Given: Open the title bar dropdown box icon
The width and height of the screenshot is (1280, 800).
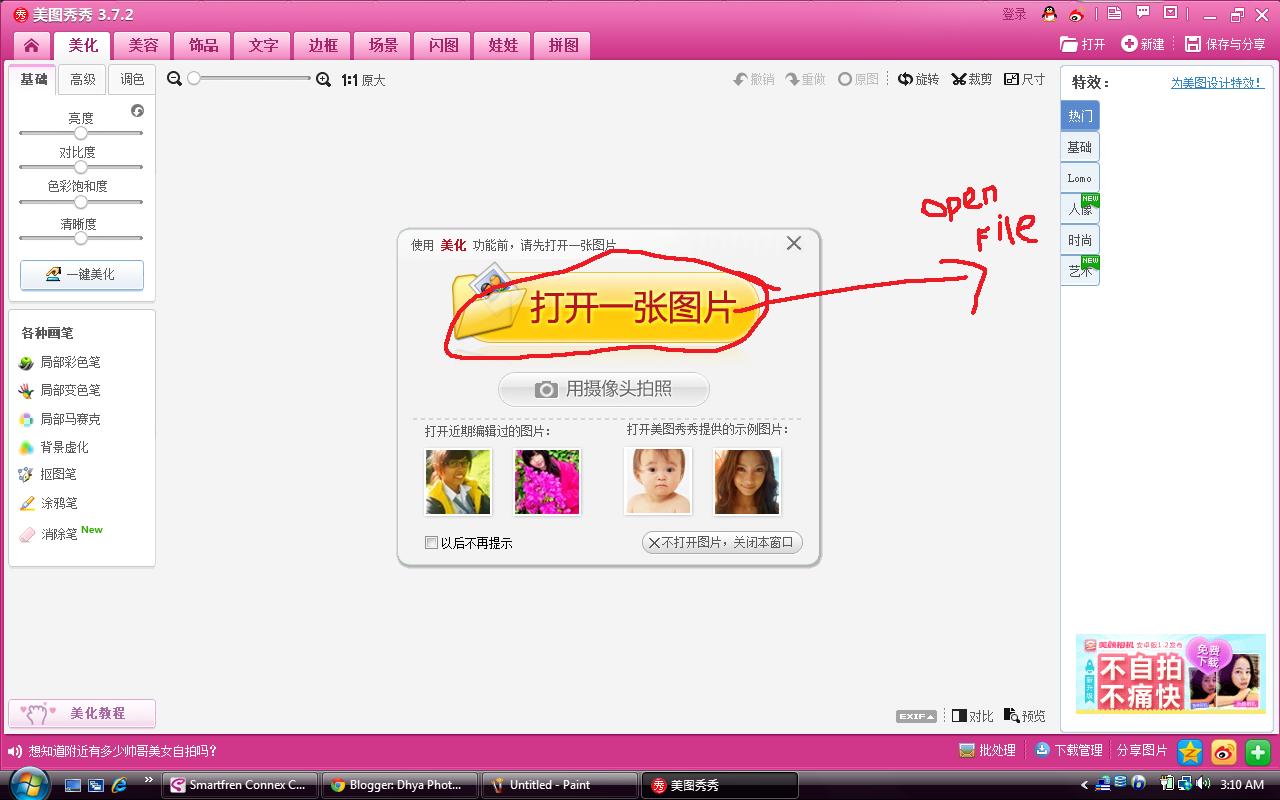Looking at the screenshot, I should tap(1172, 14).
